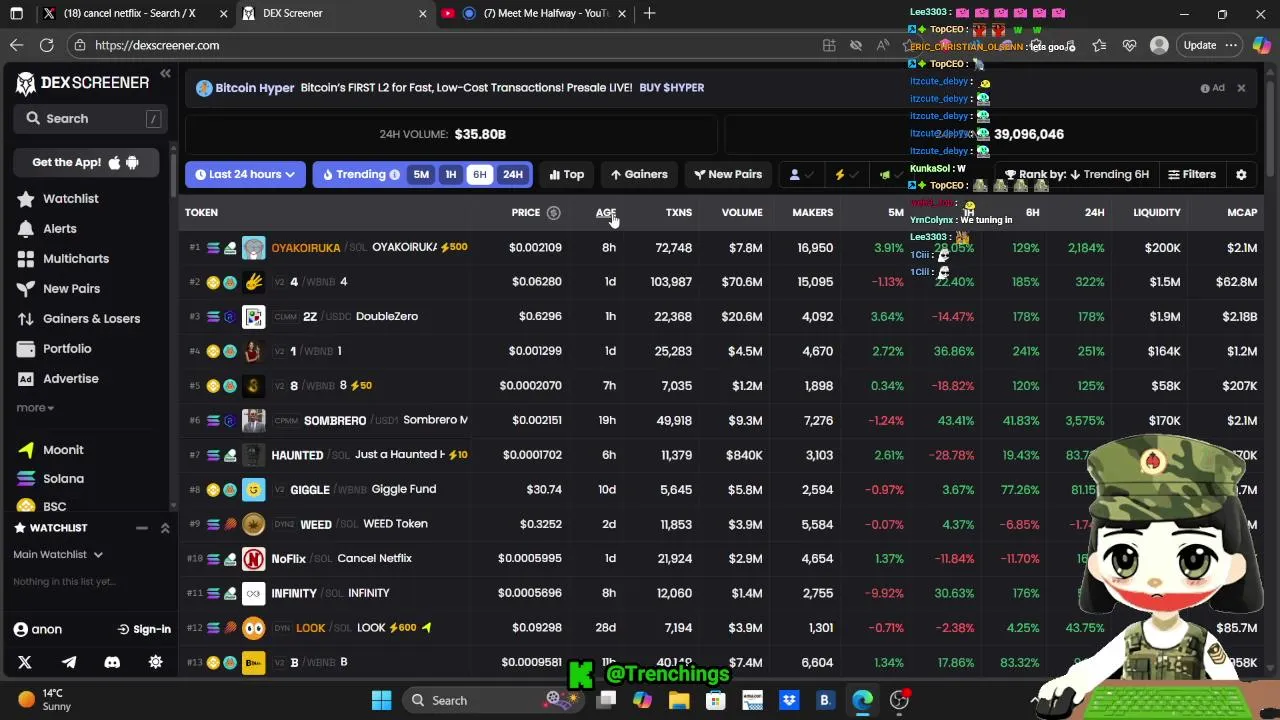Expand the sidebar 'more' menu

[x=35, y=408]
